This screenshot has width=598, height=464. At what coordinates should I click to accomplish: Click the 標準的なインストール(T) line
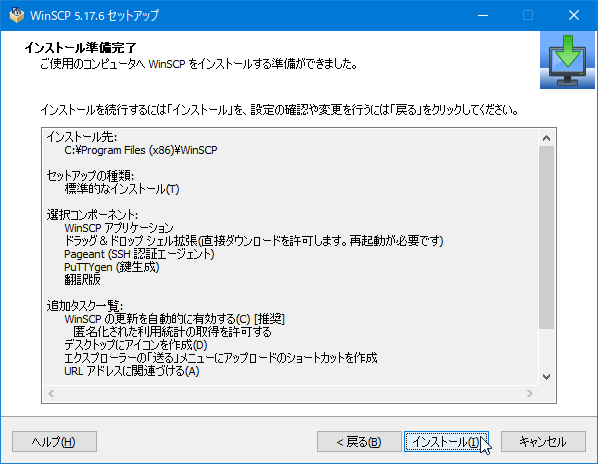[122, 189]
